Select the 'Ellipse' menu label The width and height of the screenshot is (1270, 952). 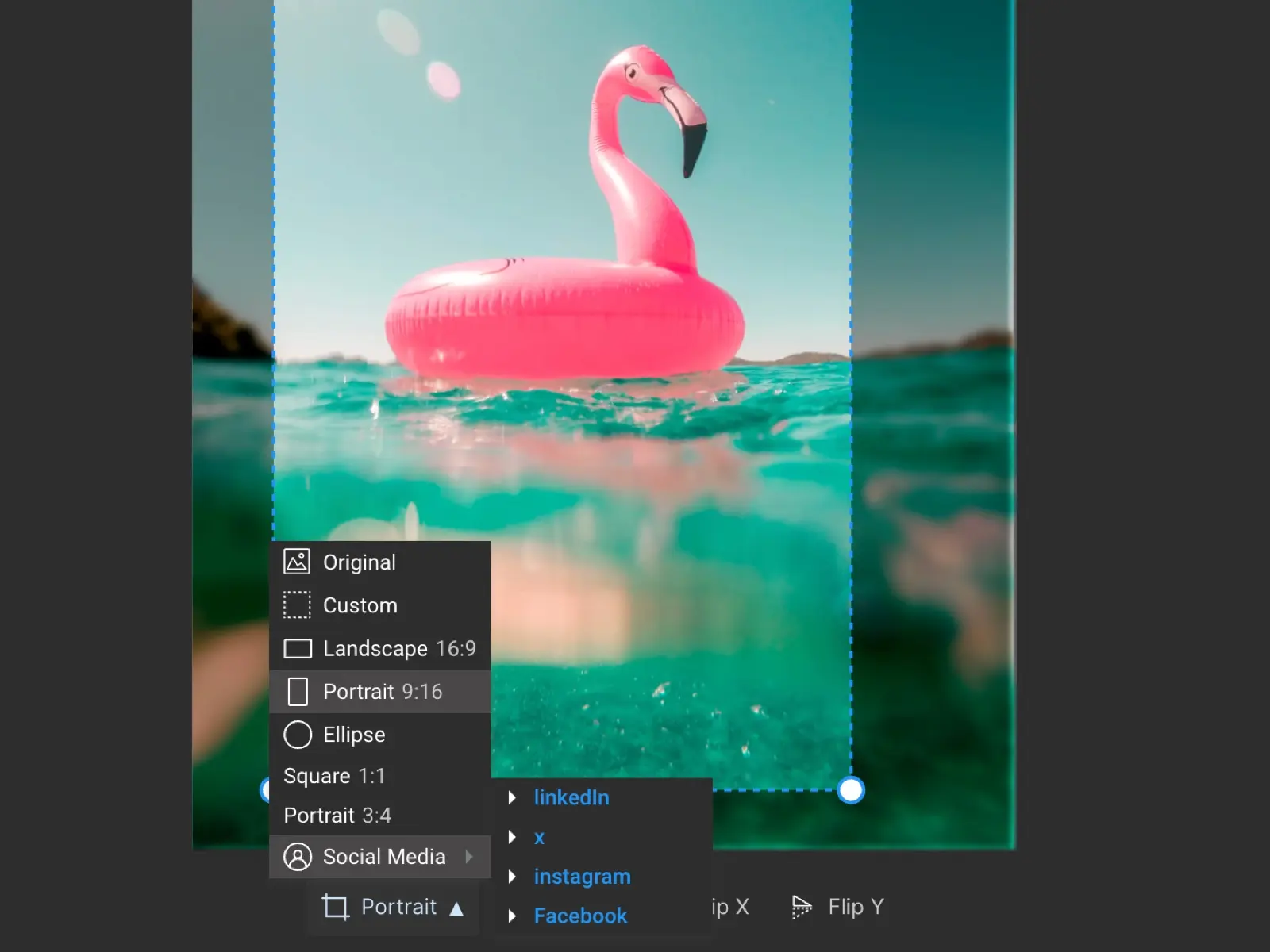(354, 735)
